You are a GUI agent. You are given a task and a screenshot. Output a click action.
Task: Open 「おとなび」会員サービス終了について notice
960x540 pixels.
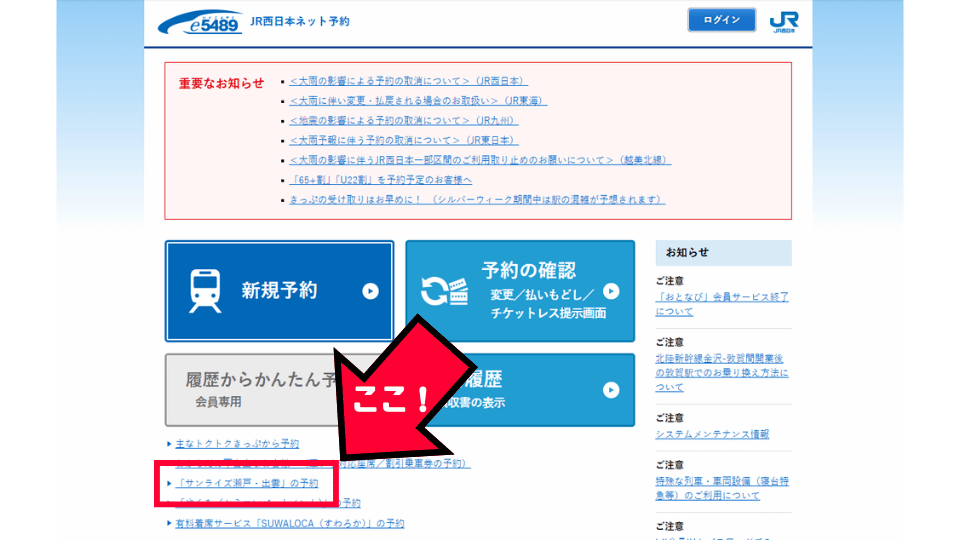pyautogui.click(x=722, y=304)
